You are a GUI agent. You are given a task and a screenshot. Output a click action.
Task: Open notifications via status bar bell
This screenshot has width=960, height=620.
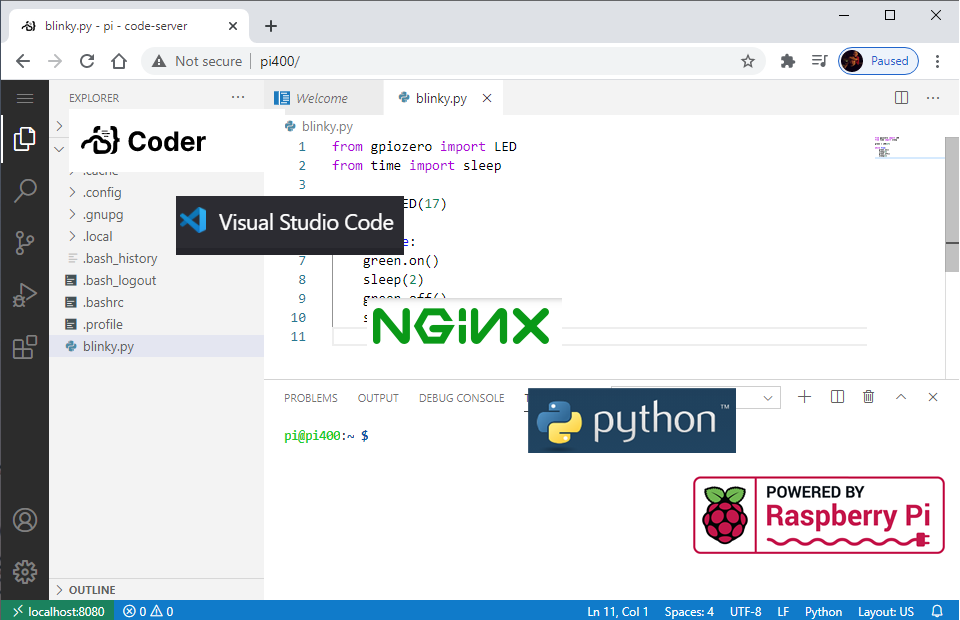point(937,611)
